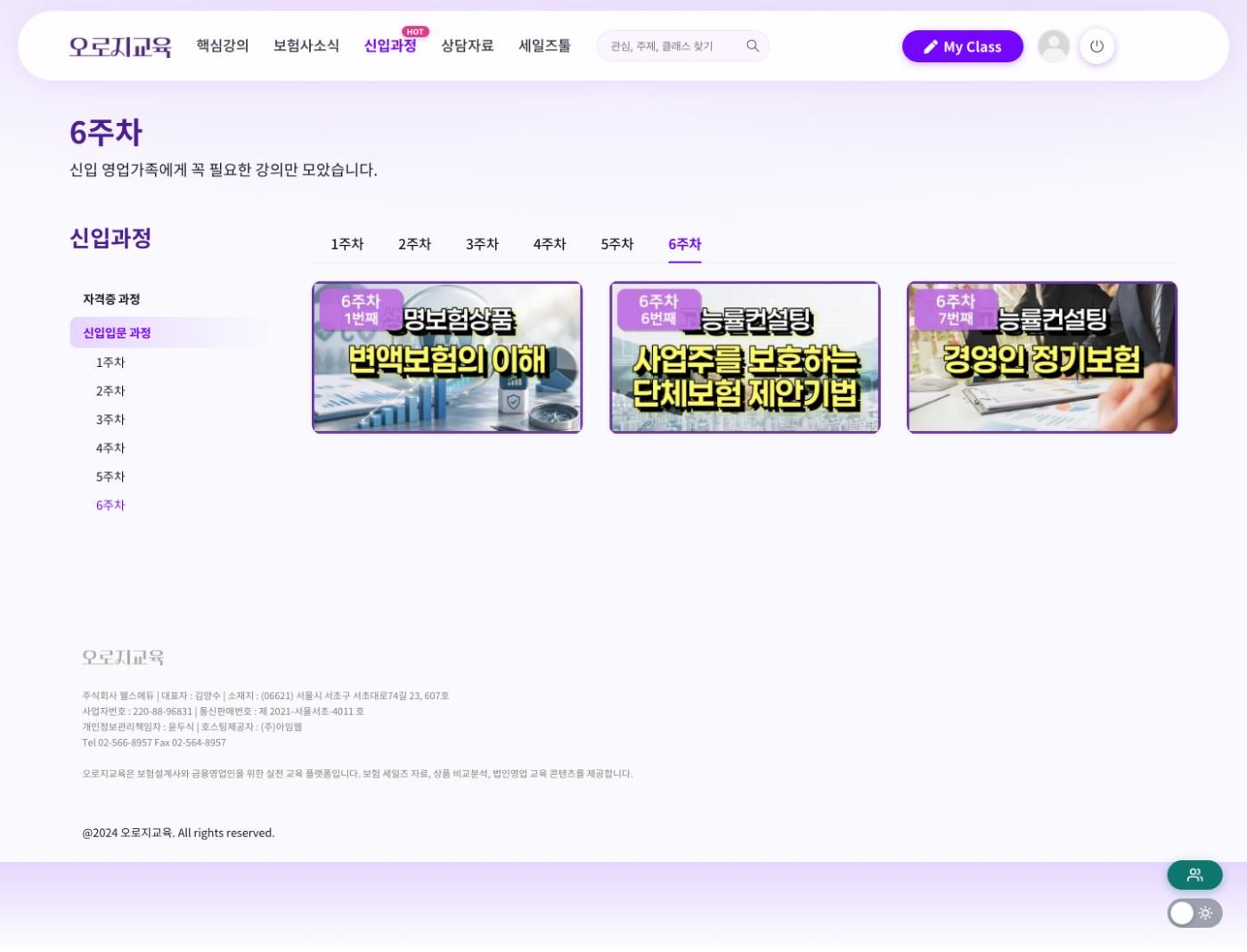
Task: Click the 오로지교육 header logo
Action: click(120, 46)
